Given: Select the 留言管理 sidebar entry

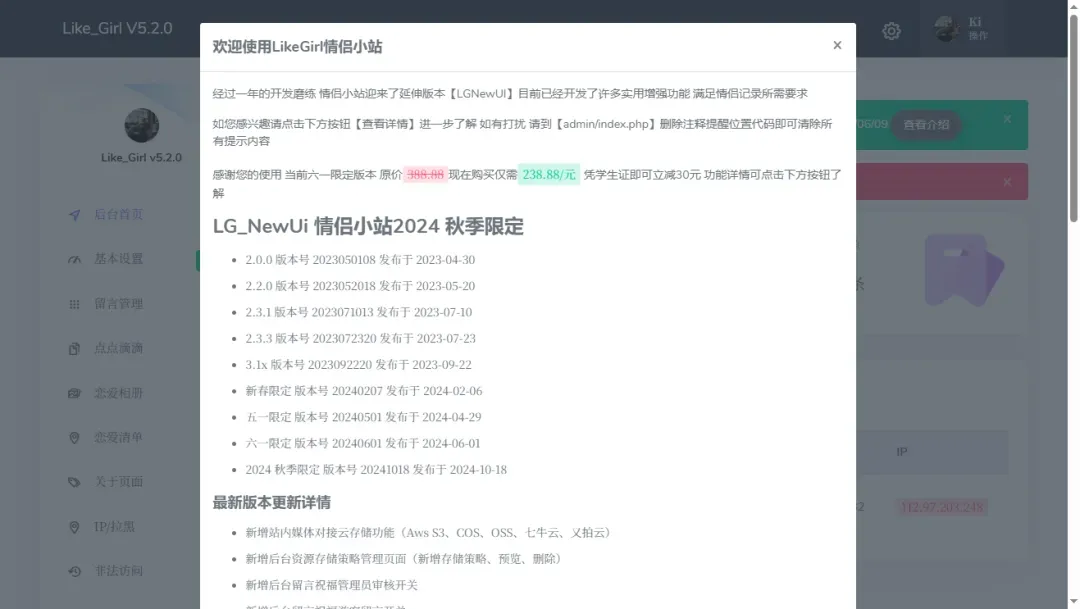Looking at the screenshot, I should pyautogui.click(x=118, y=304).
